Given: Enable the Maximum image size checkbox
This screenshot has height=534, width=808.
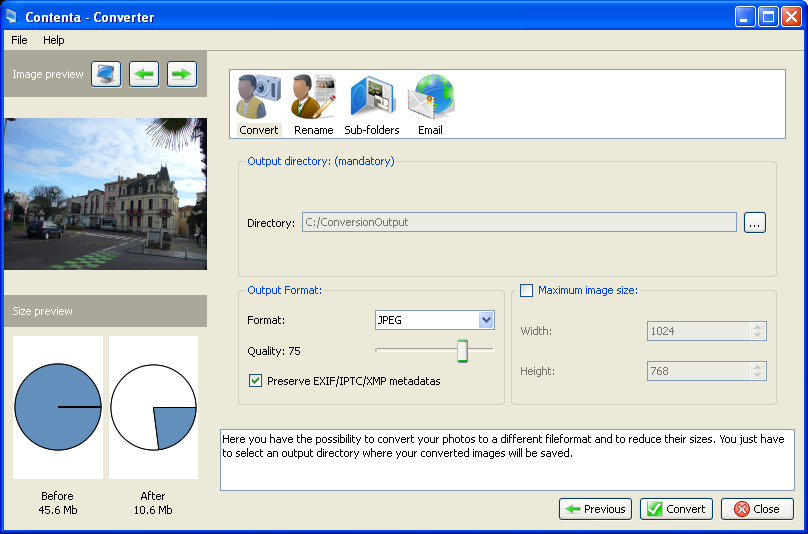Looking at the screenshot, I should pyautogui.click(x=526, y=290).
